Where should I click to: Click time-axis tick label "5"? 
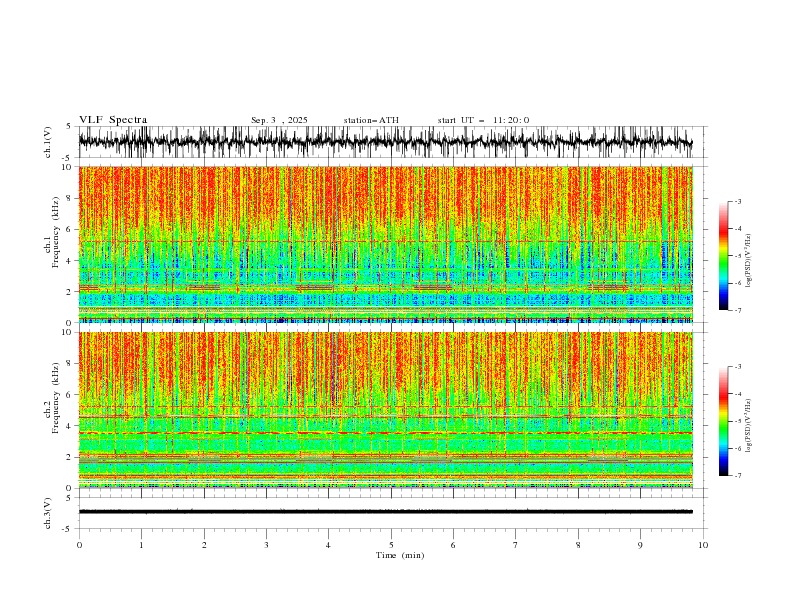coord(391,545)
